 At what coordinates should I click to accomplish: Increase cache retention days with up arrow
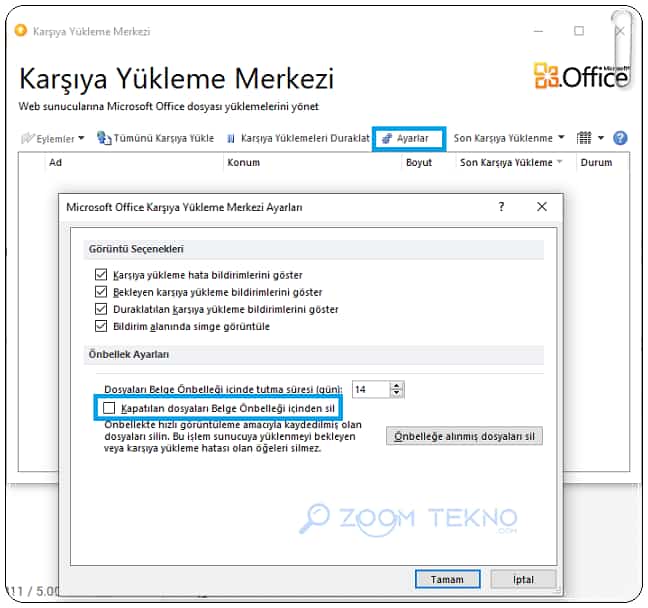(397, 386)
